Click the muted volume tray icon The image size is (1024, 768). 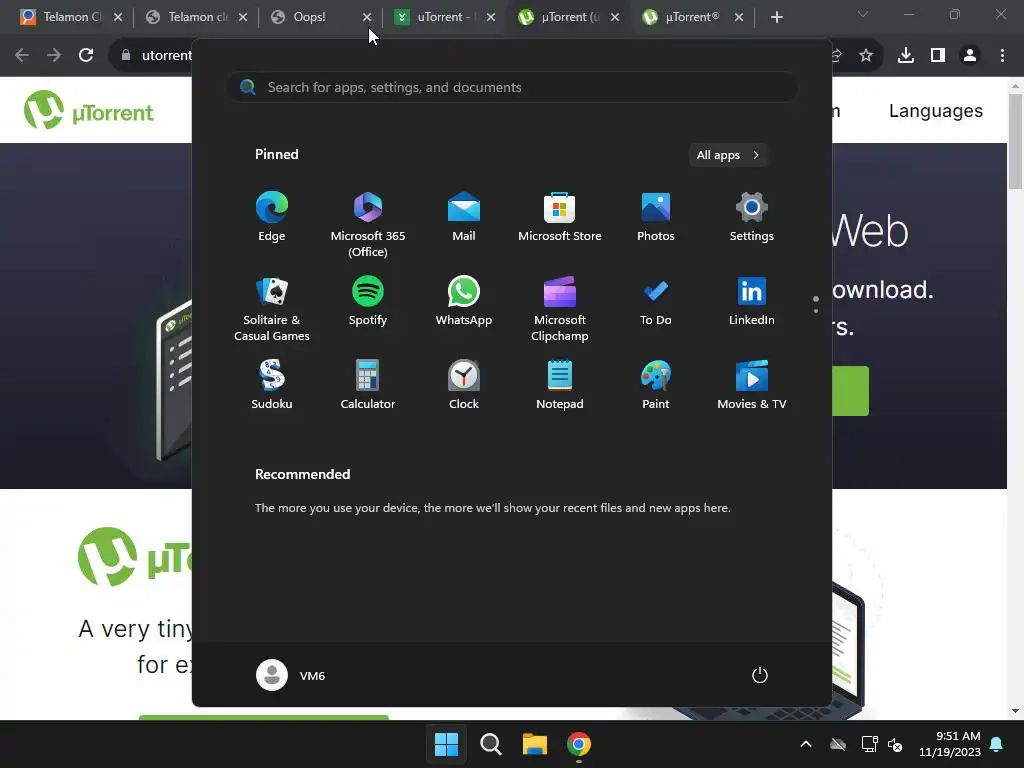click(895, 744)
